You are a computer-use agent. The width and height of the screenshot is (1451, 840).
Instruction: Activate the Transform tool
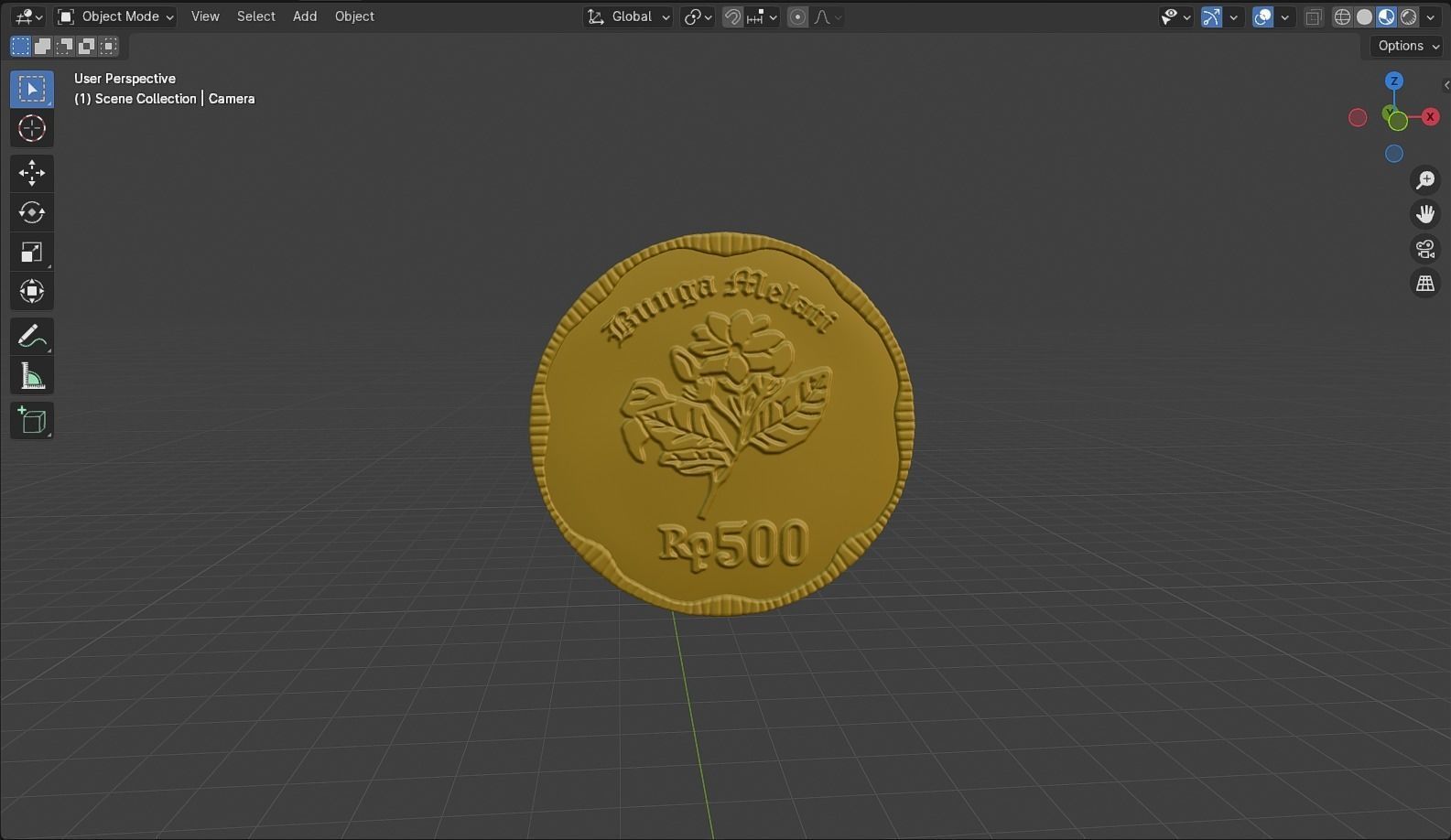(x=32, y=291)
